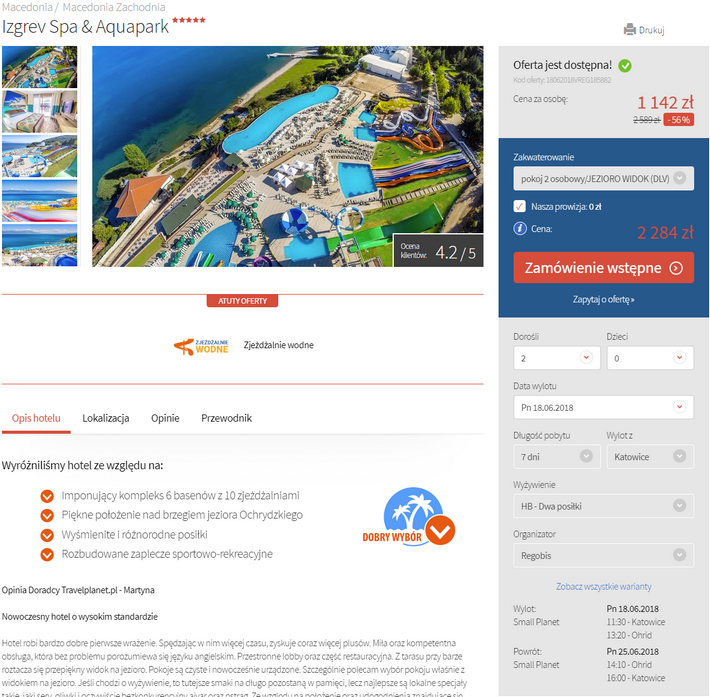Open the Wylot z Katowice dropdown
The height and width of the screenshot is (697, 710).
[650, 457]
